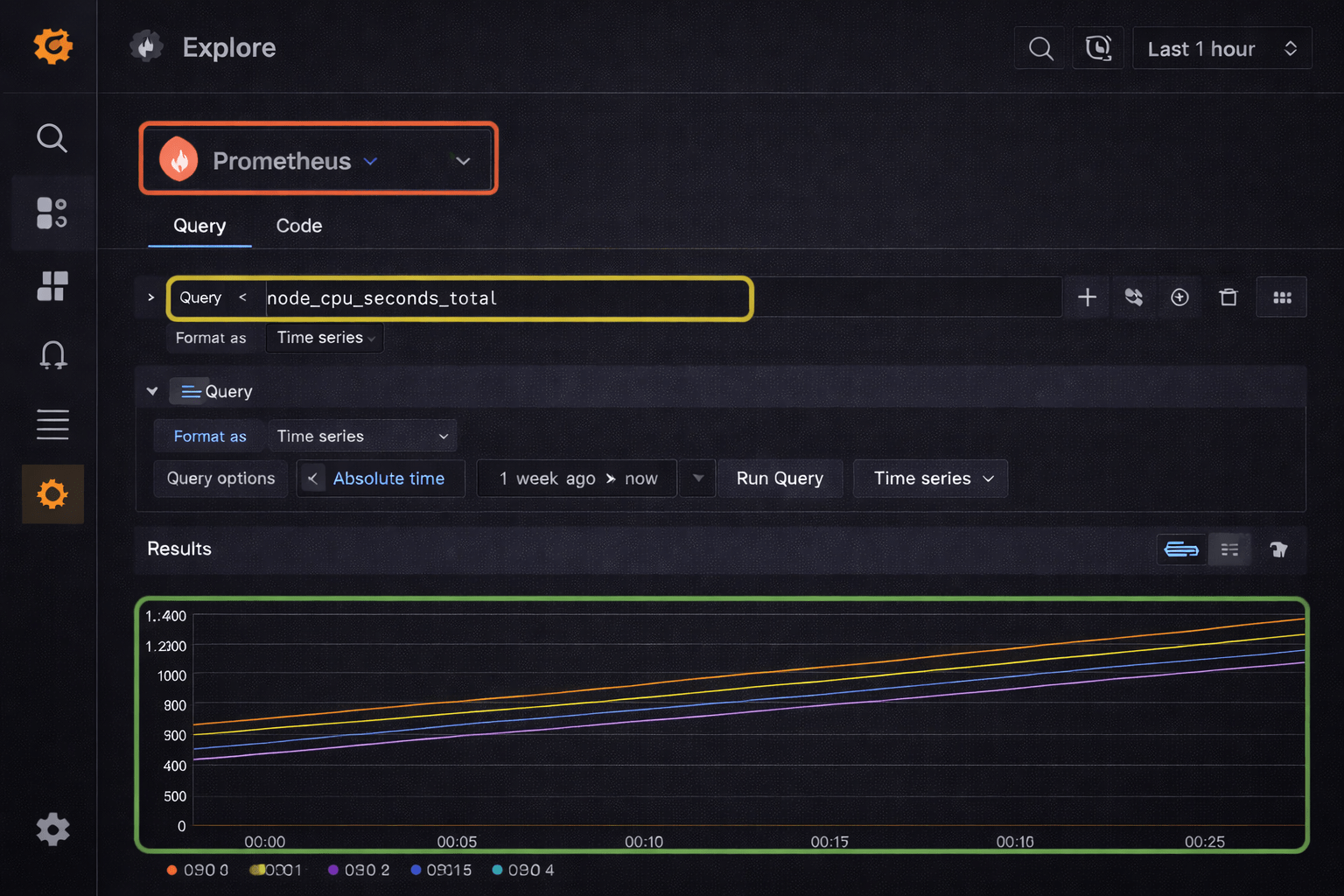This screenshot has height=896, width=1344.
Task: Click the link icon beside plus button
Action: [1134, 297]
